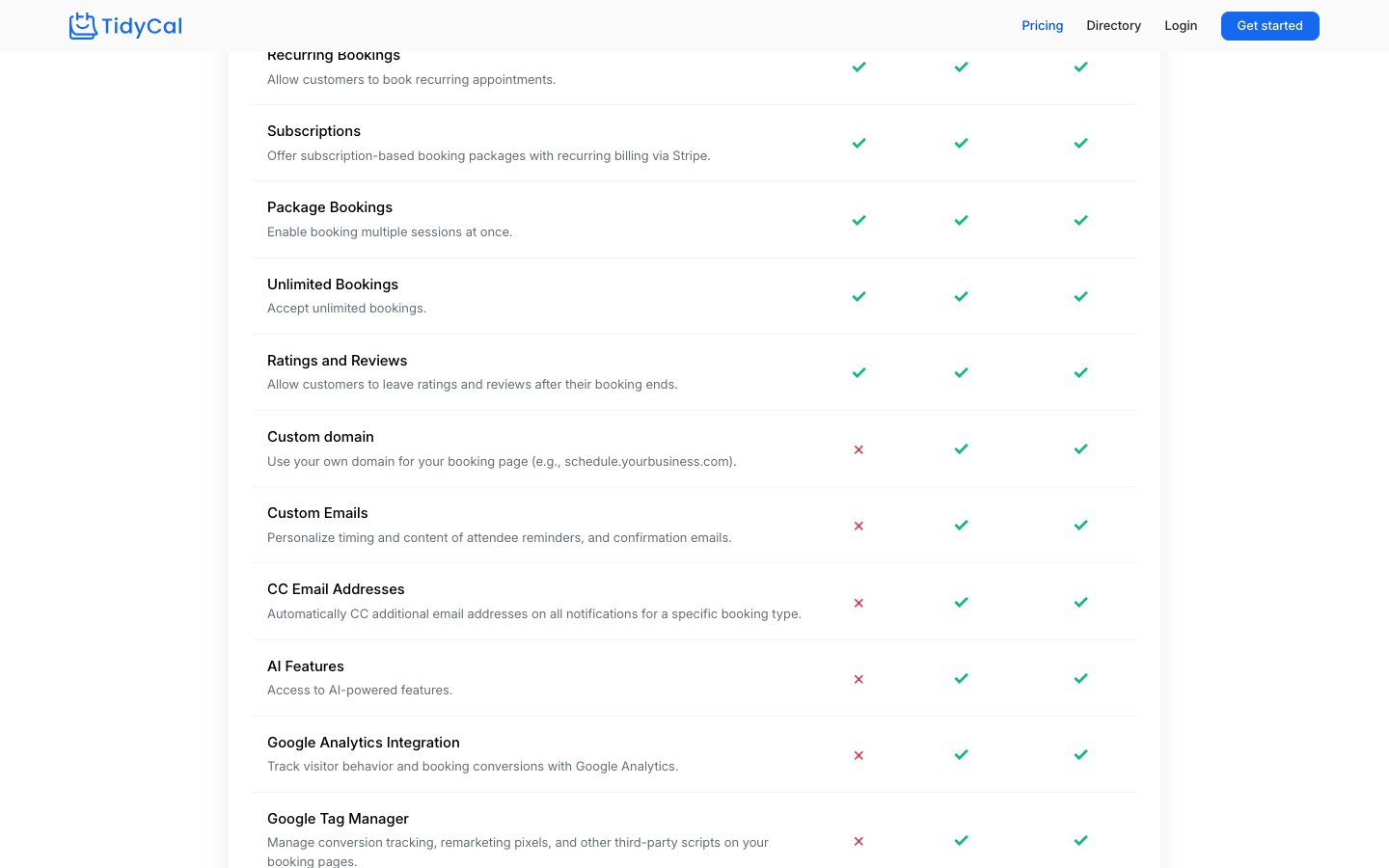The width and height of the screenshot is (1389, 868).
Task: Click red X icon for Custom domain
Action: (x=858, y=449)
